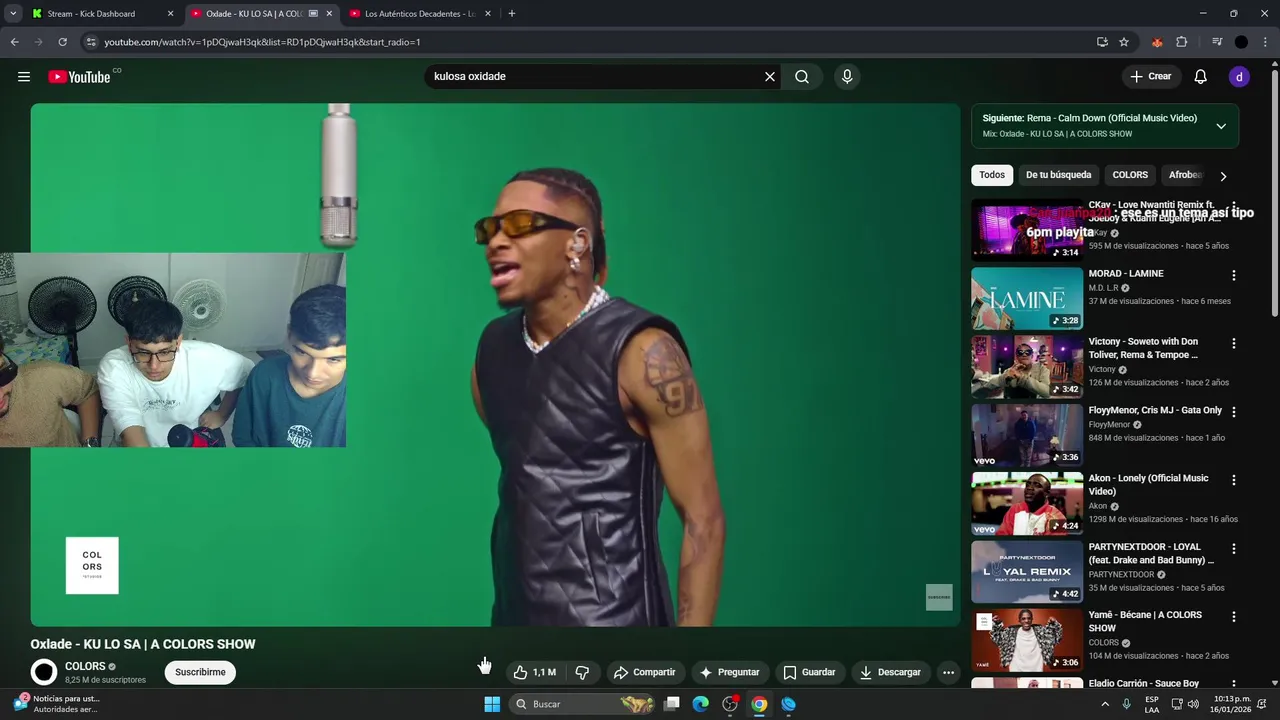
Task: Open options for PARTYNEXTDOOR LOYAL video
Action: tap(1233, 548)
